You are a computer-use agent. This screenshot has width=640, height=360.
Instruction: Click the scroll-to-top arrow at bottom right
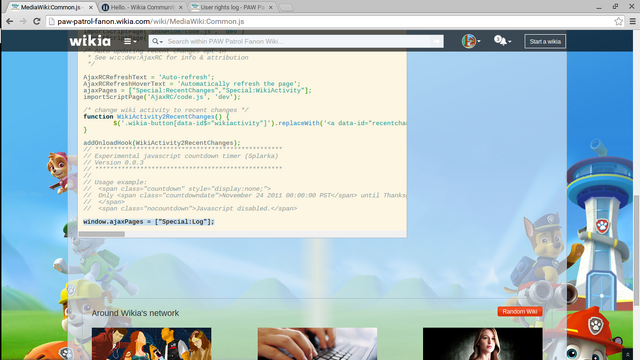(x=628, y=355)
